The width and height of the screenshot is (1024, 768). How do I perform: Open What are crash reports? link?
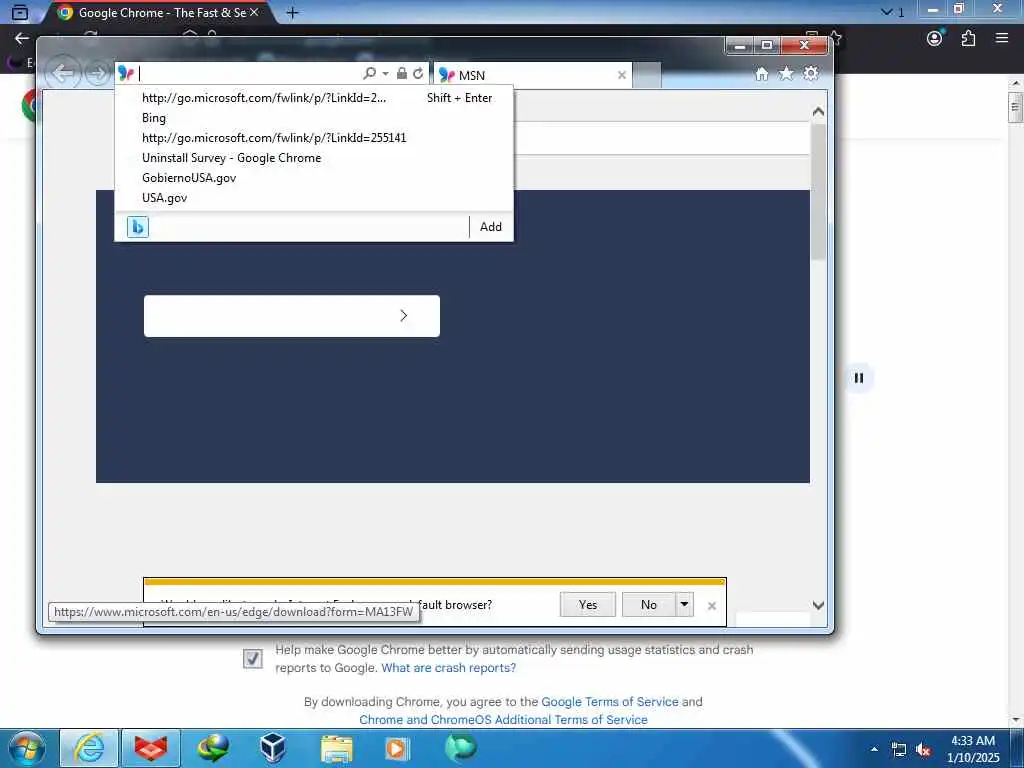point(449,668)
